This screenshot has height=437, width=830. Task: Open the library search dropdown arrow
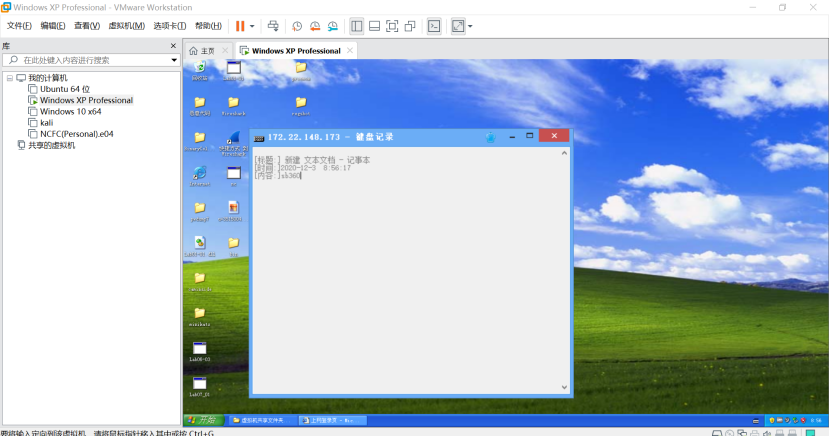(174, 60)
